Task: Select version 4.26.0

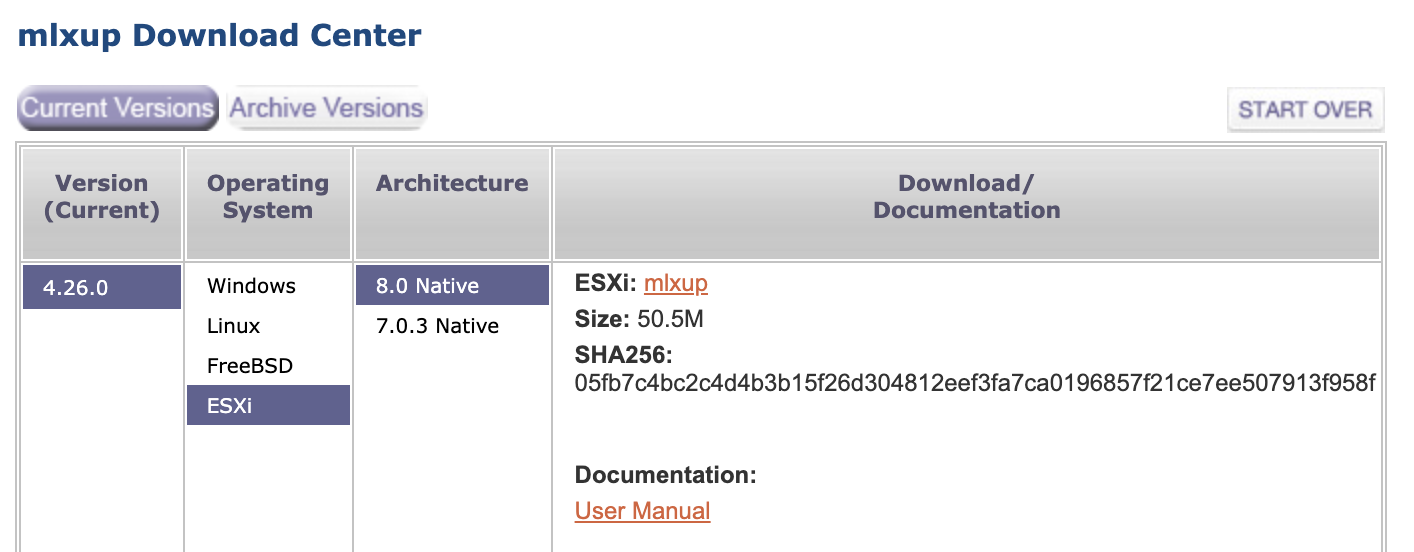Action: [x=102, y=288]
